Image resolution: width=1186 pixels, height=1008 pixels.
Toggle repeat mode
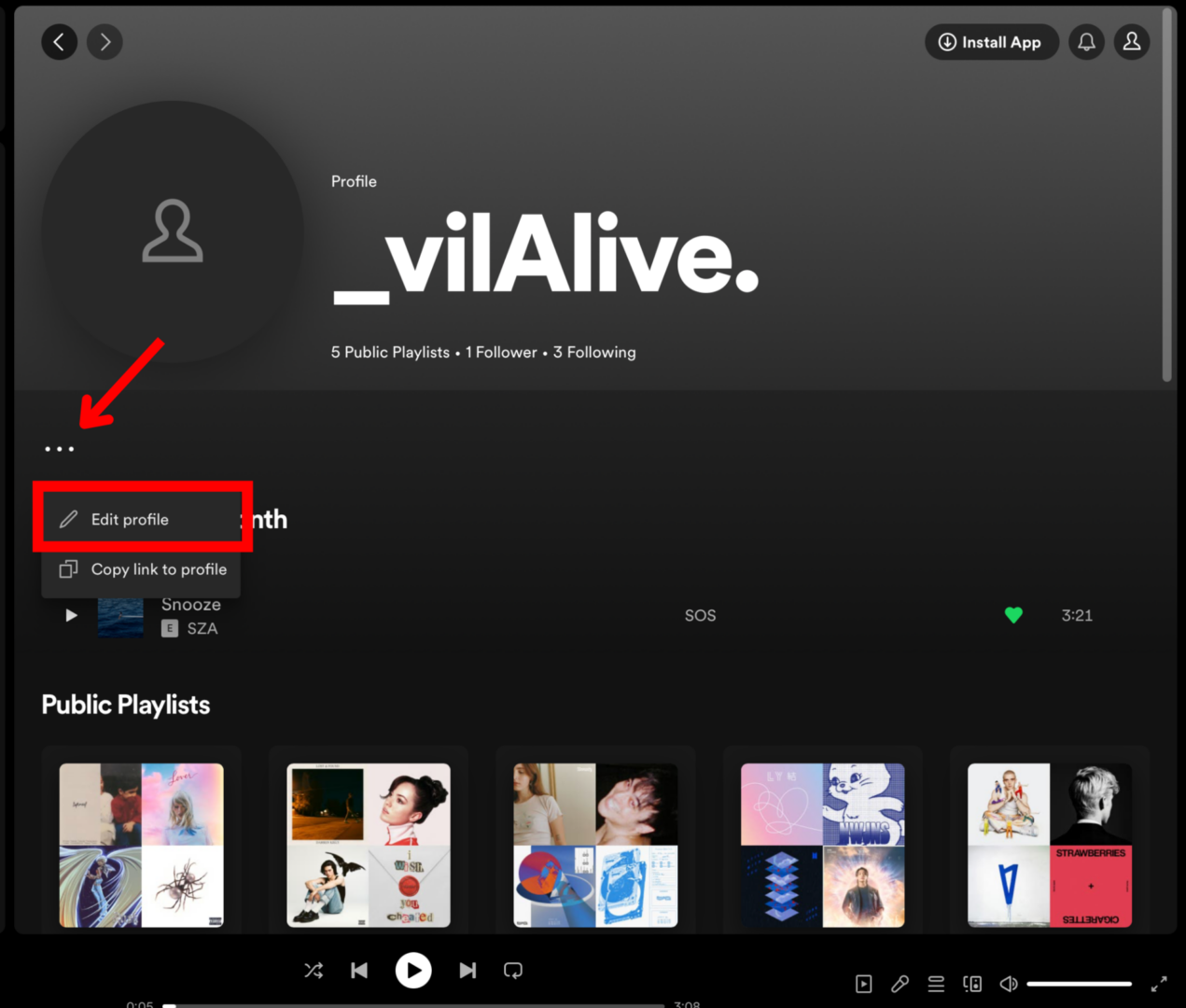coord(513,971)
